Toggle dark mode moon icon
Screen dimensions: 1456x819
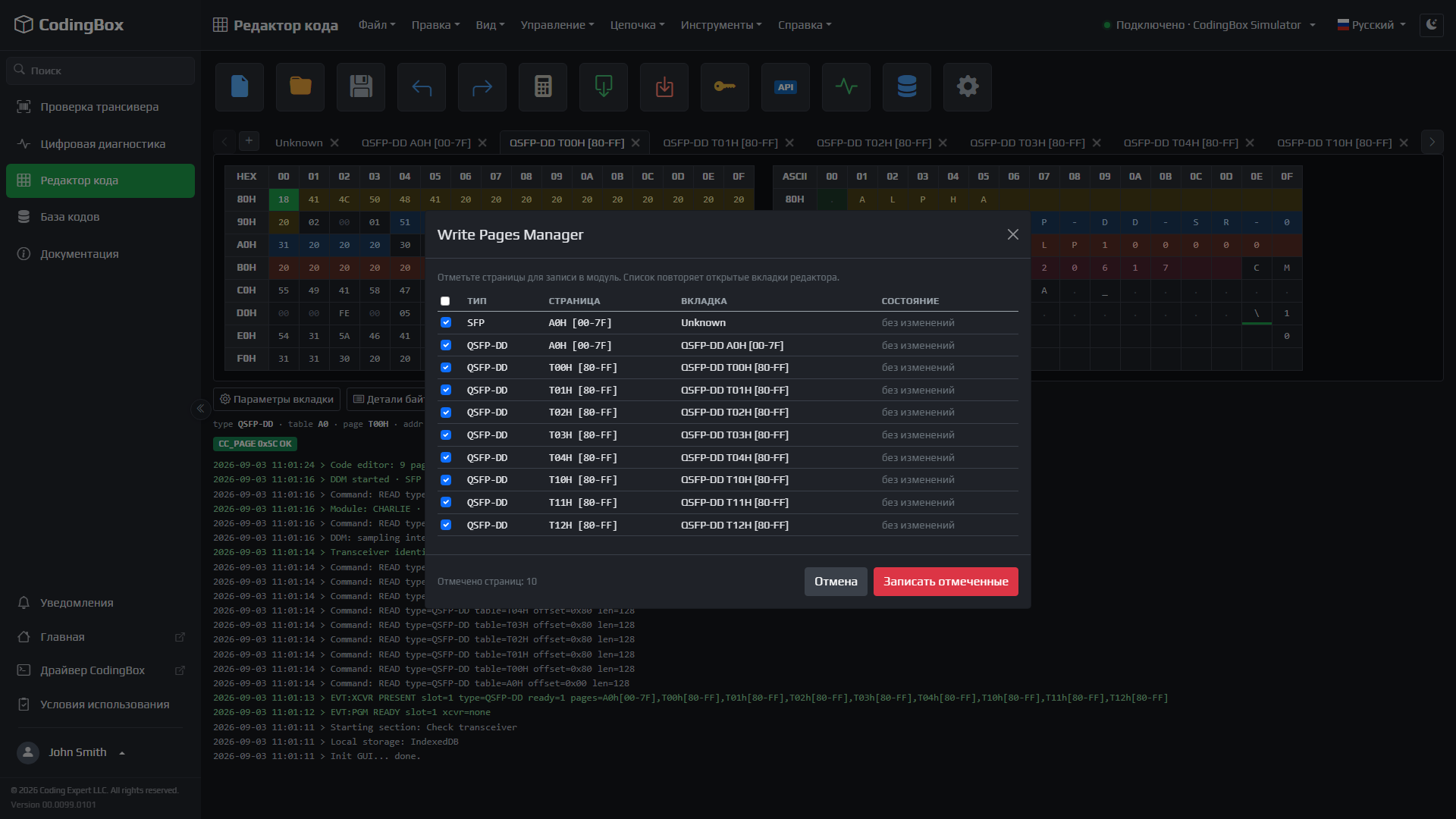(1432, 24)
